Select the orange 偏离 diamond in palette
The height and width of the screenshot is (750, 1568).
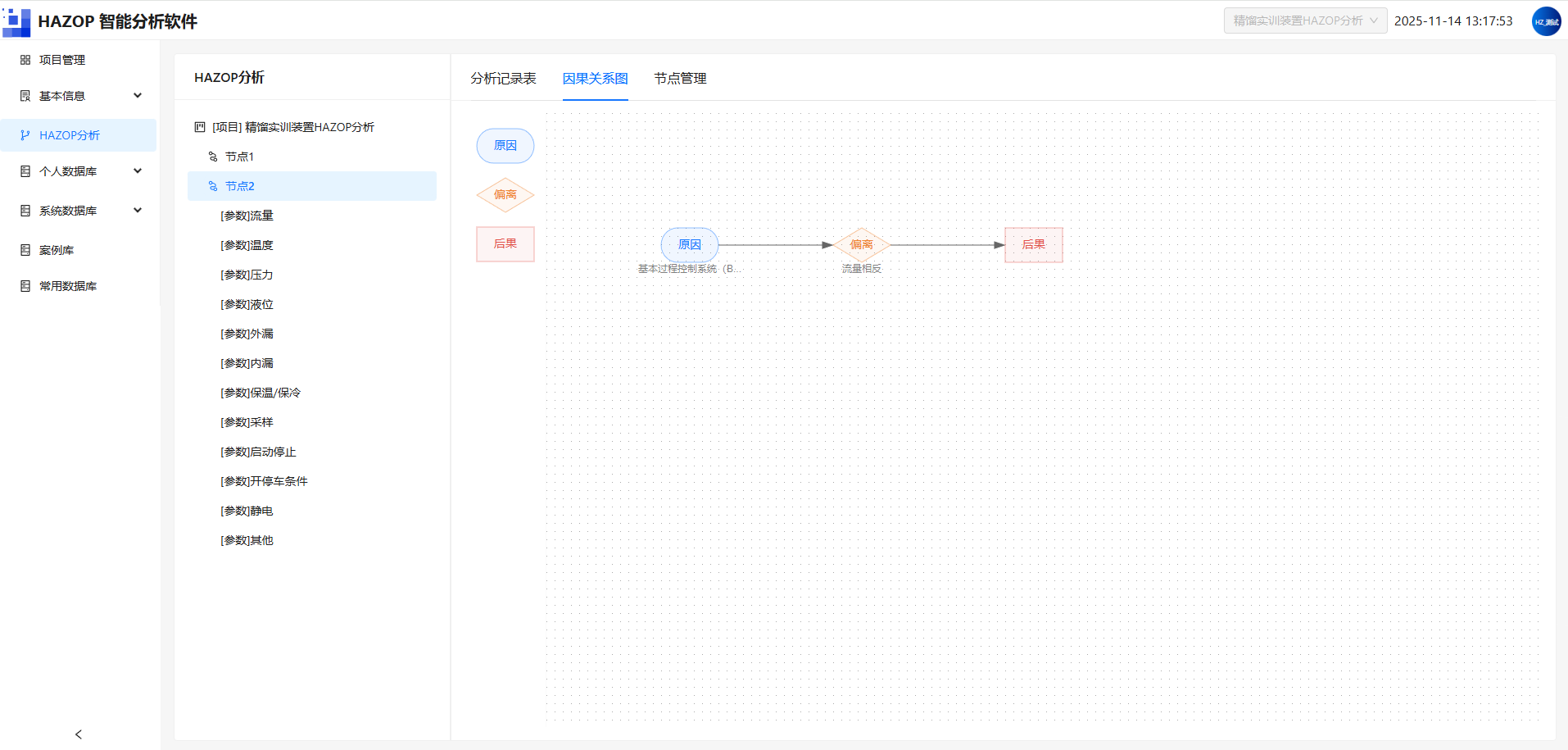505,195
